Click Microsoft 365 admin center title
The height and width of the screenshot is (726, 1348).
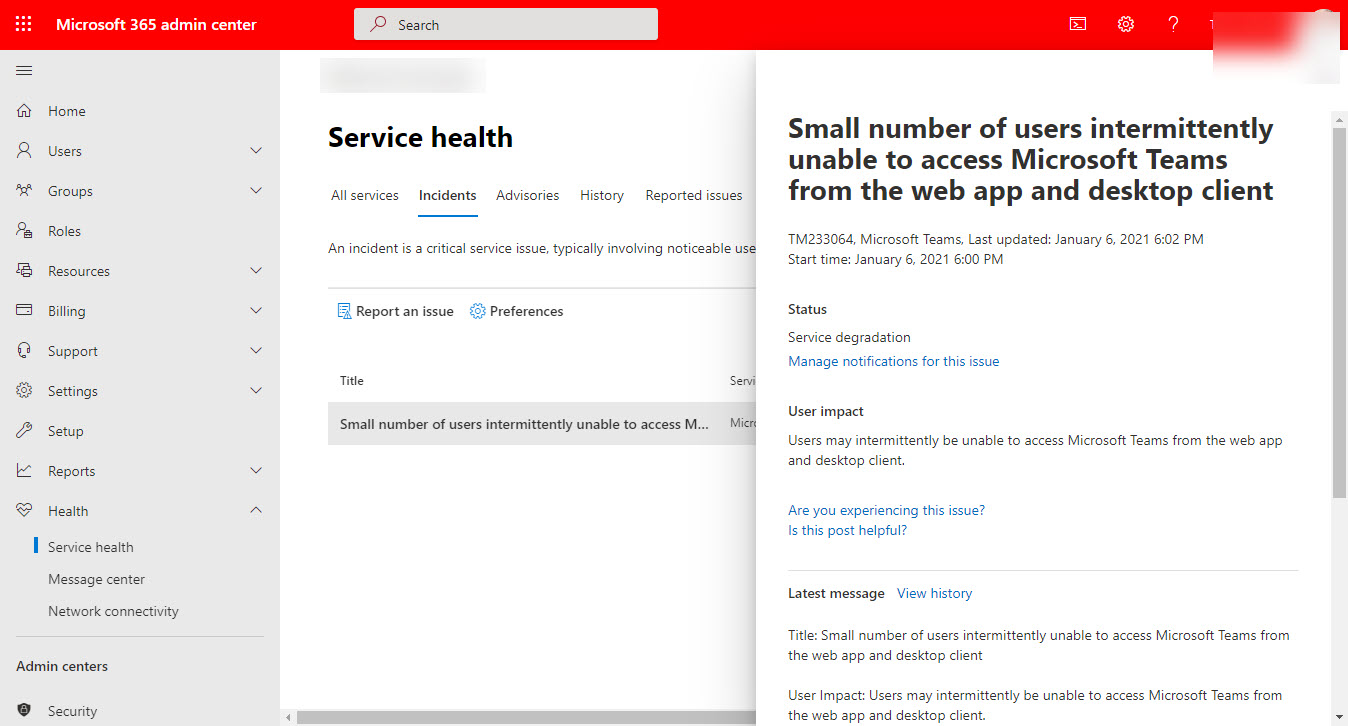[156, 24]
